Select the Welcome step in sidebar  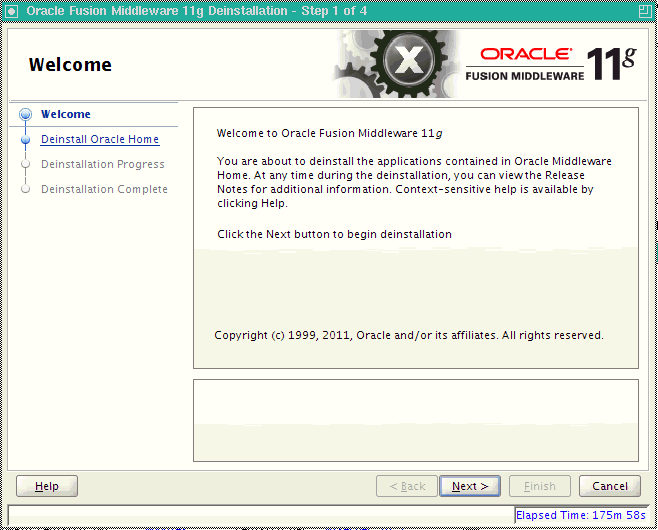(65, 114)
